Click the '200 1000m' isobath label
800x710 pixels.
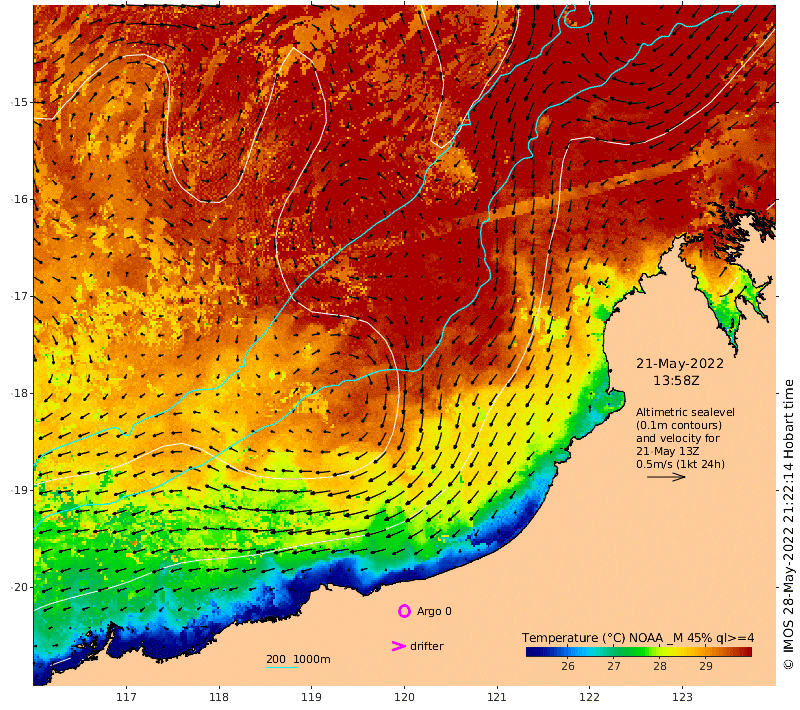298,659
